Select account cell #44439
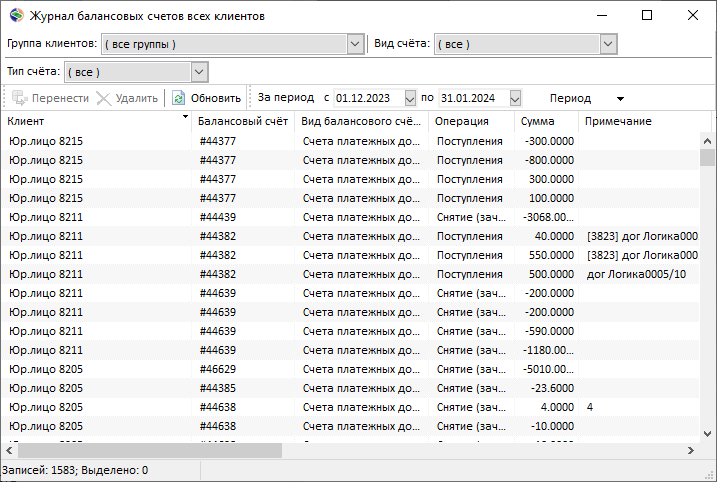The height and width of the screenshot is (482, 717). click(x=218, y=217)
